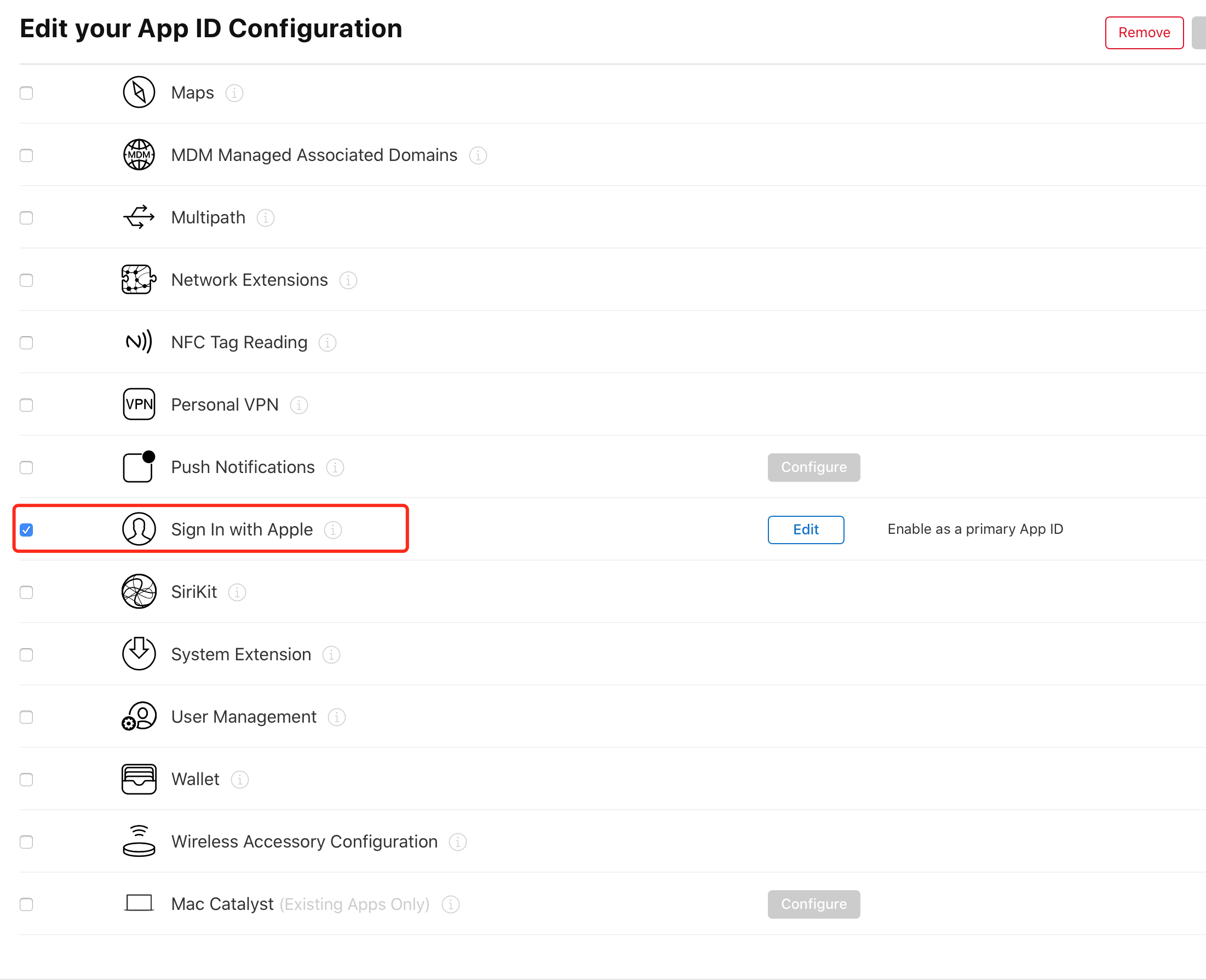Click the Mac Catalyst label text
Image resolution: width=1206 pixels, height=980 pixels.
[222, 904]
